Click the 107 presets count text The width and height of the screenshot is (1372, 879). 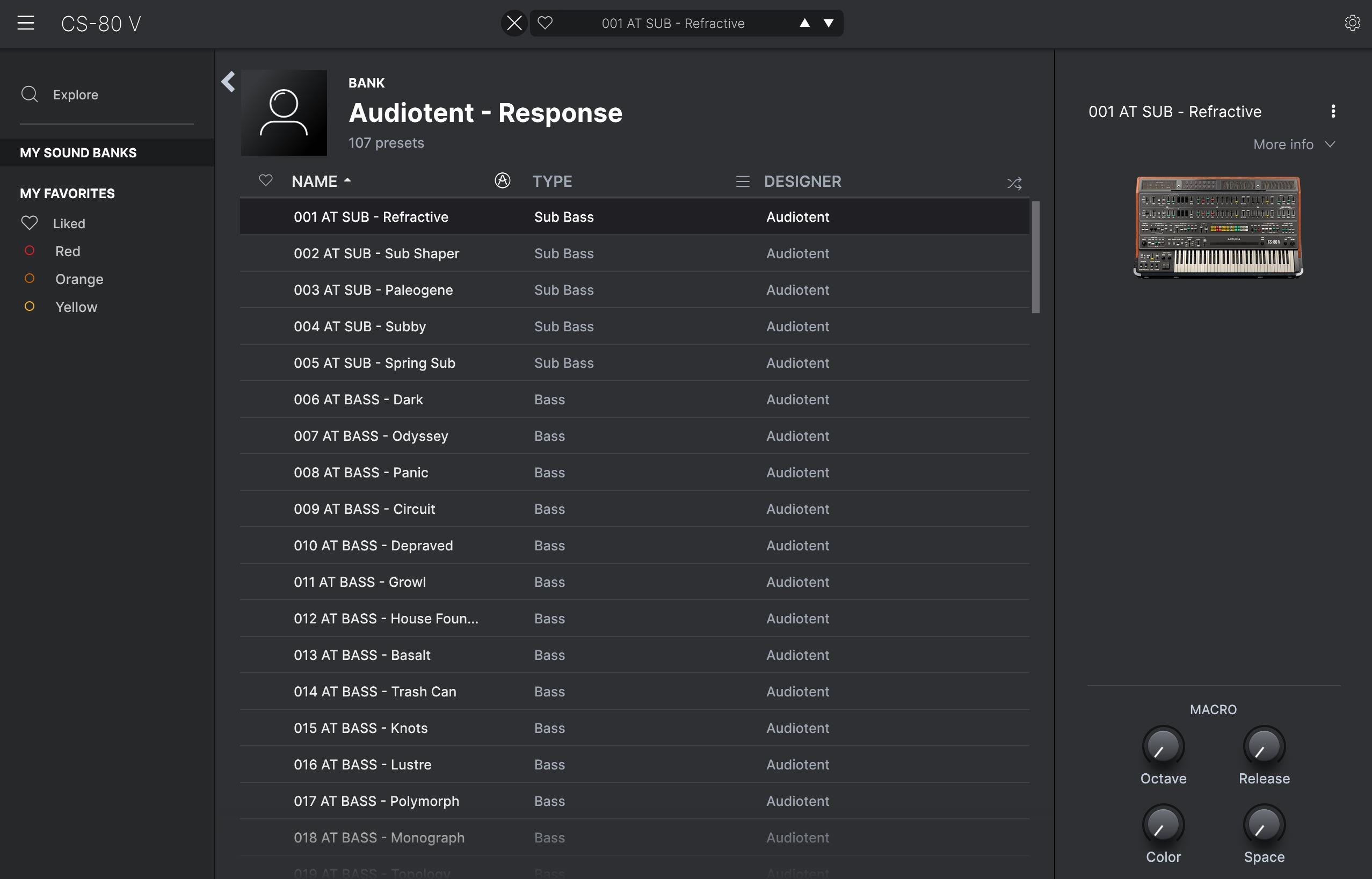(x=387, y=143)
